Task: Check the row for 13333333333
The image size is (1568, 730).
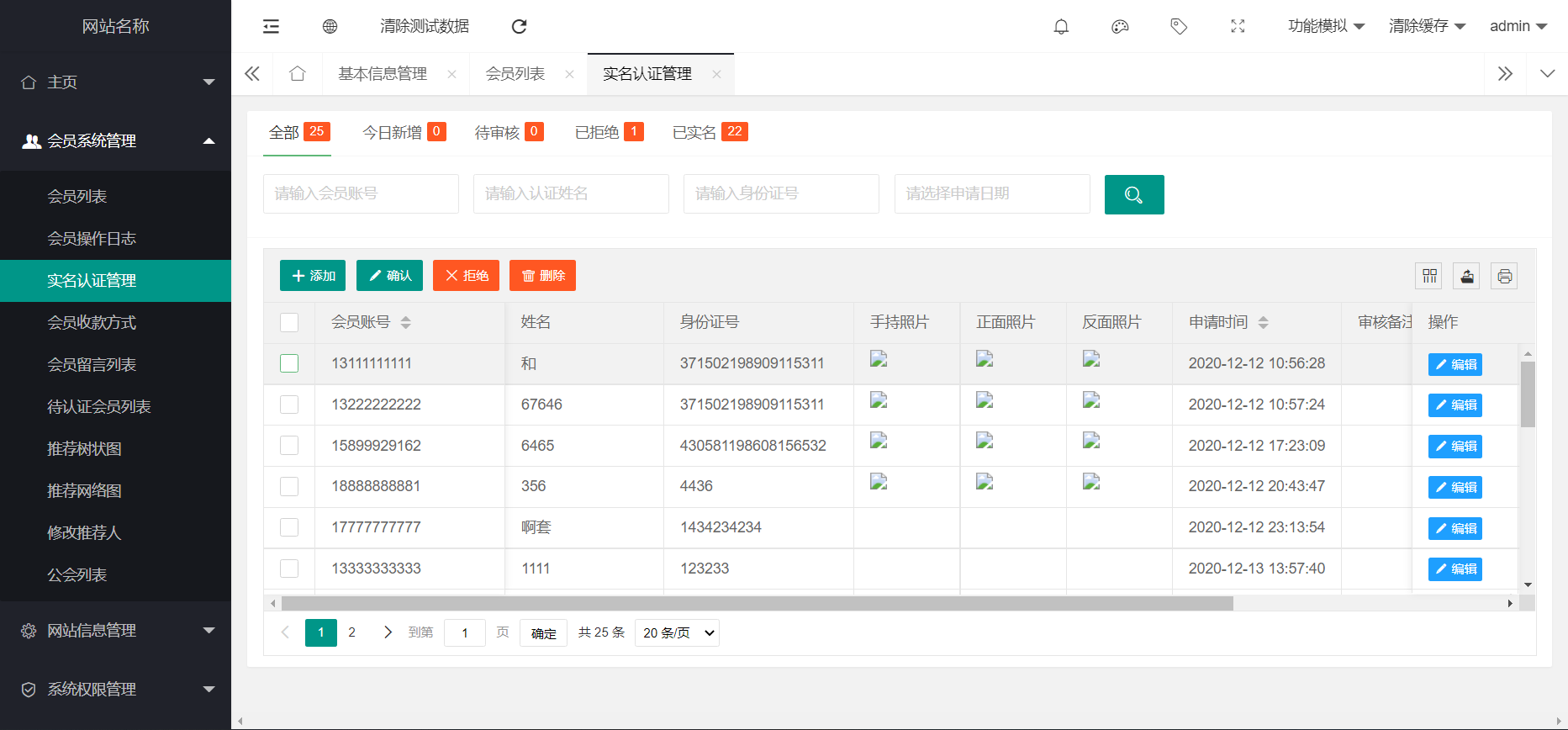Action: tap(289, 569)
